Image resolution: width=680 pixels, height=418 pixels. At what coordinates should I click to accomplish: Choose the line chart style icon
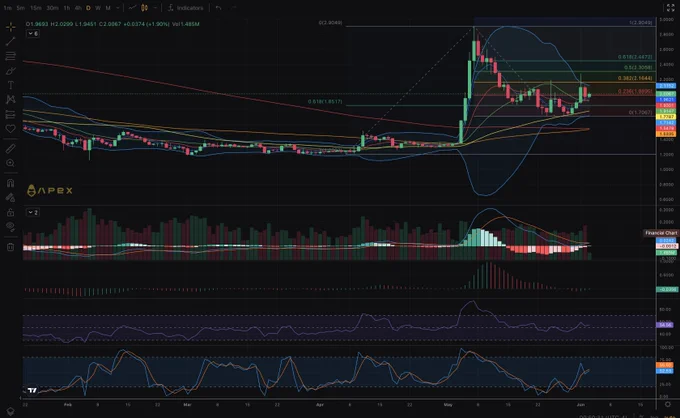132,8
